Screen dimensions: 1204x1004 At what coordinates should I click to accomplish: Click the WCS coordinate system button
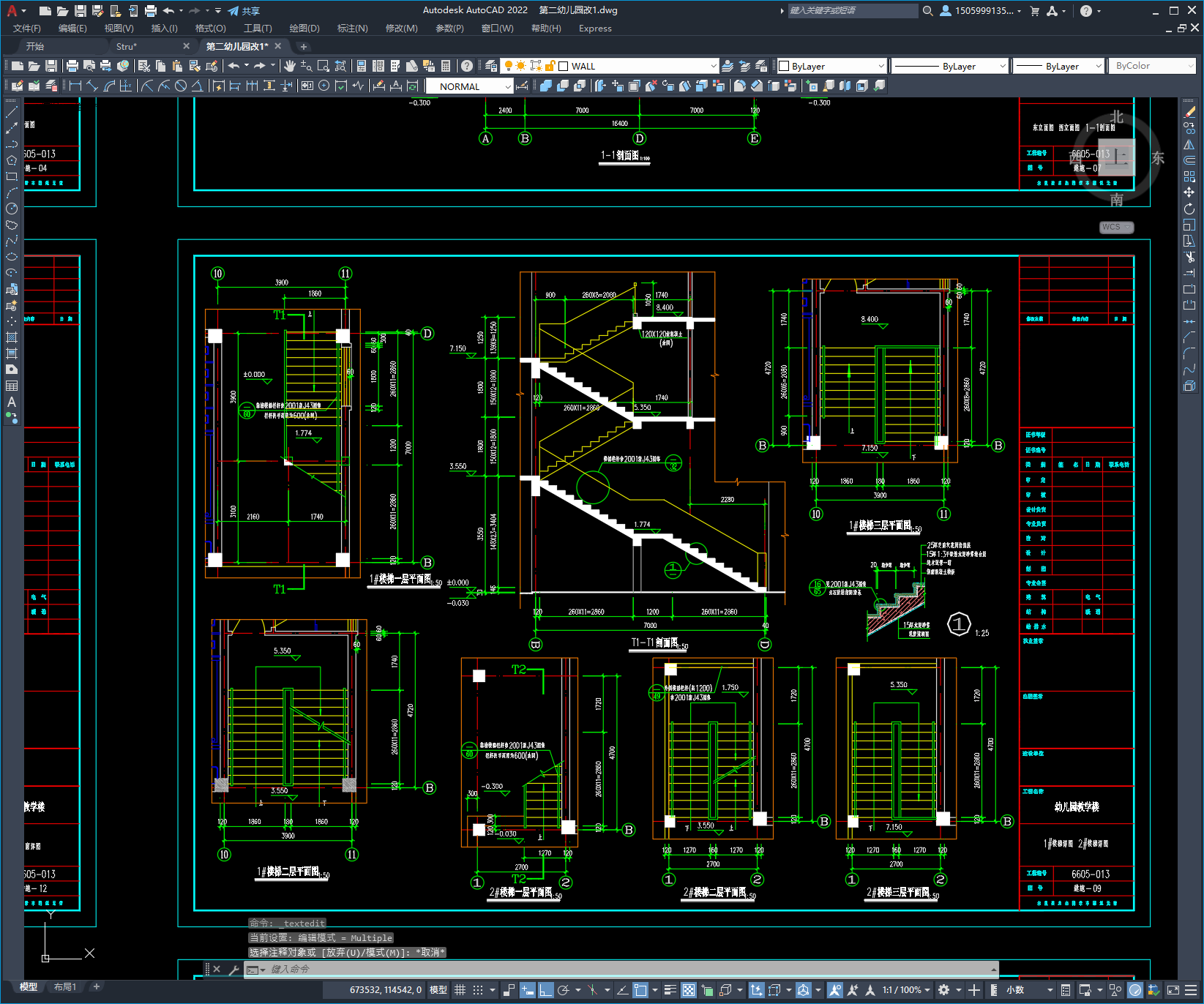tap(1117, 228)
